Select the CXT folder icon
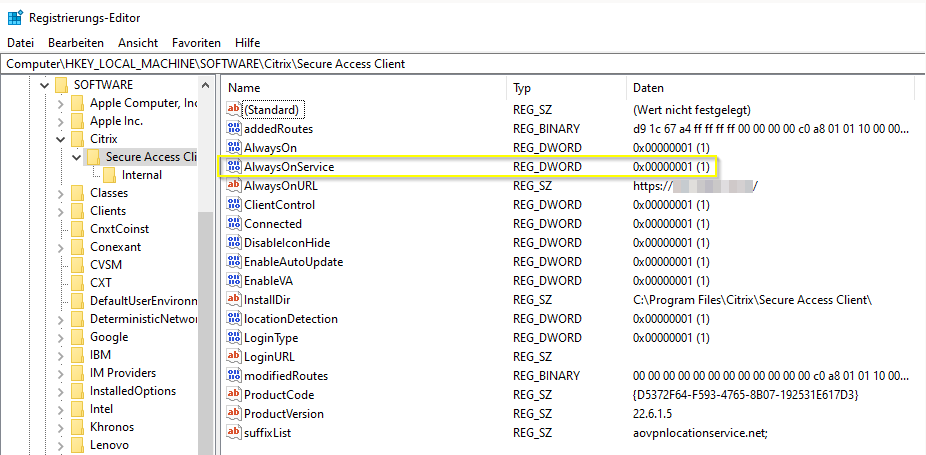926x455 pixels. [77, 283]
